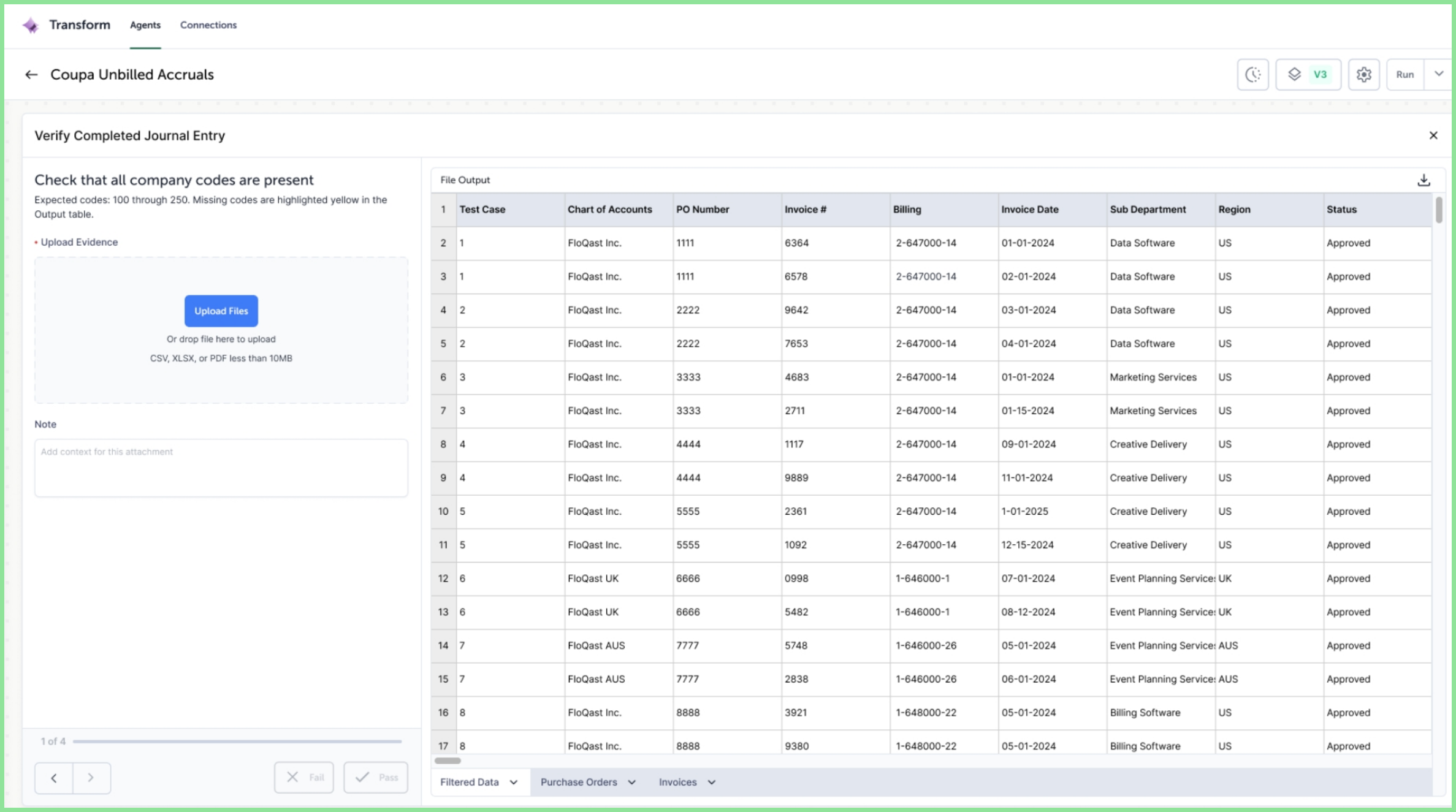Click the Run button
Viewport: 1456px width, 812px height.
point(1405,75)
